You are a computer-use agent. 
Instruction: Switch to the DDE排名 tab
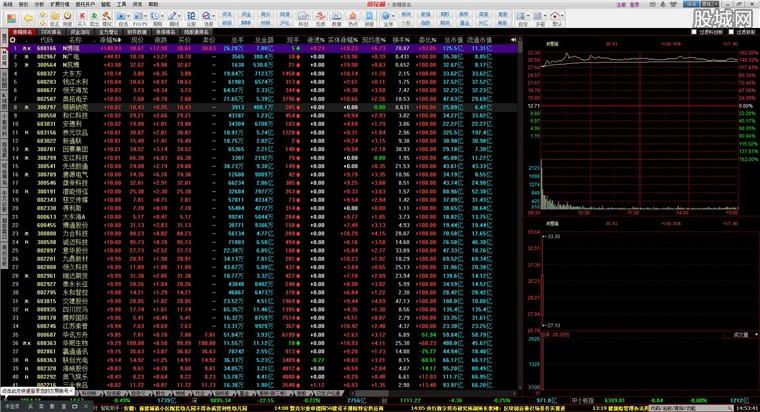[x=51, y=32]
